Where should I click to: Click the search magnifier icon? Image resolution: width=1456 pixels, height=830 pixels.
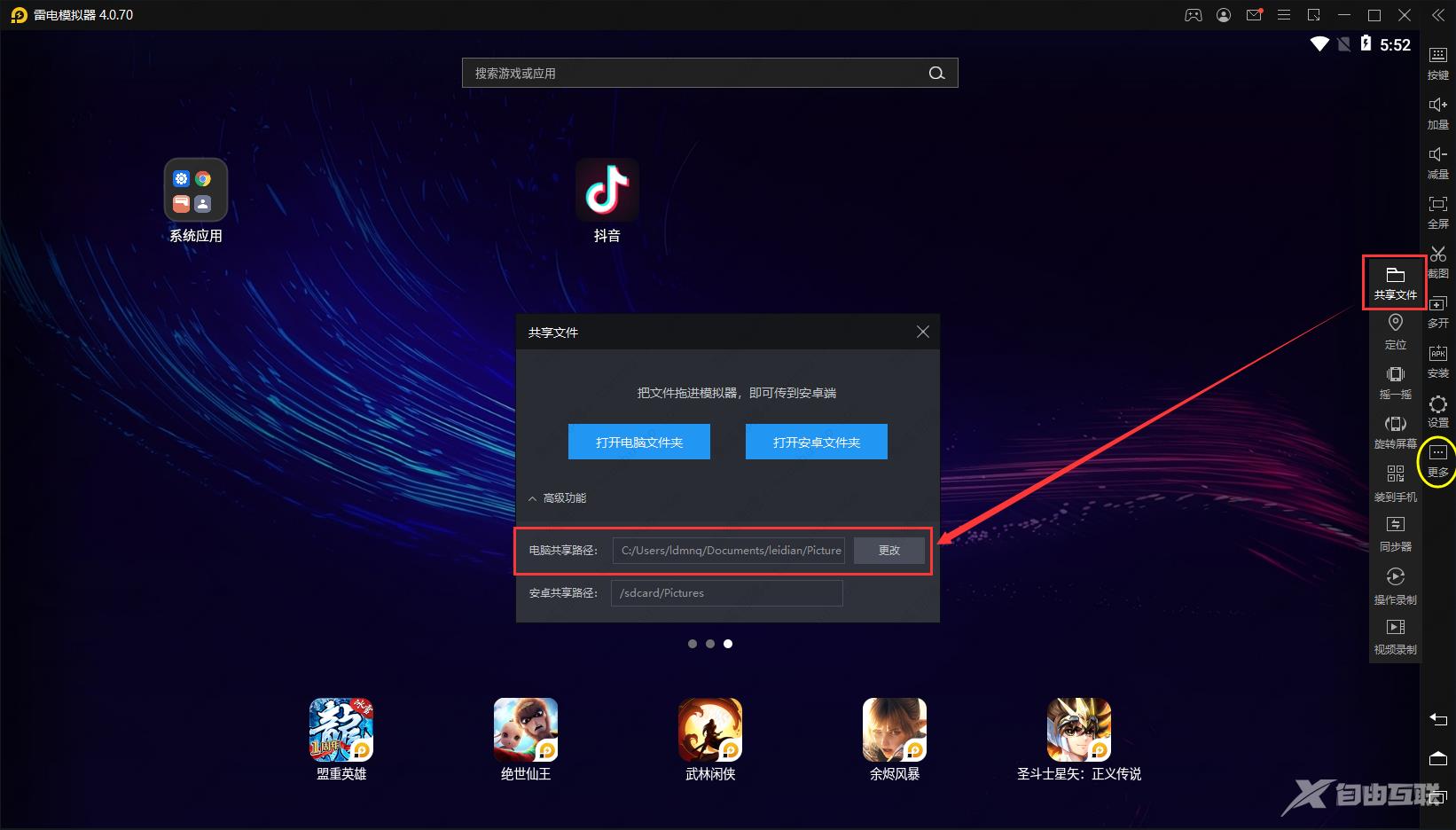[x=936, y=73]
